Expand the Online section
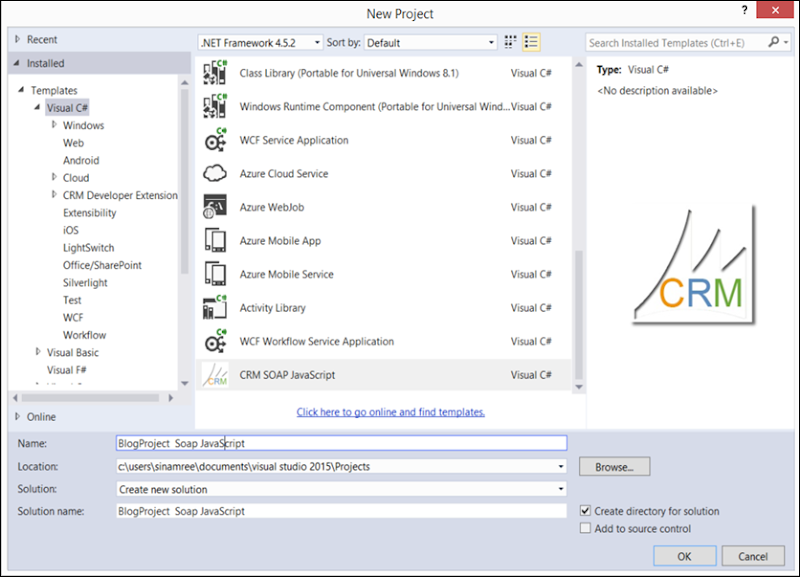This screenshot has height=577, width=800. pos(17,416)
